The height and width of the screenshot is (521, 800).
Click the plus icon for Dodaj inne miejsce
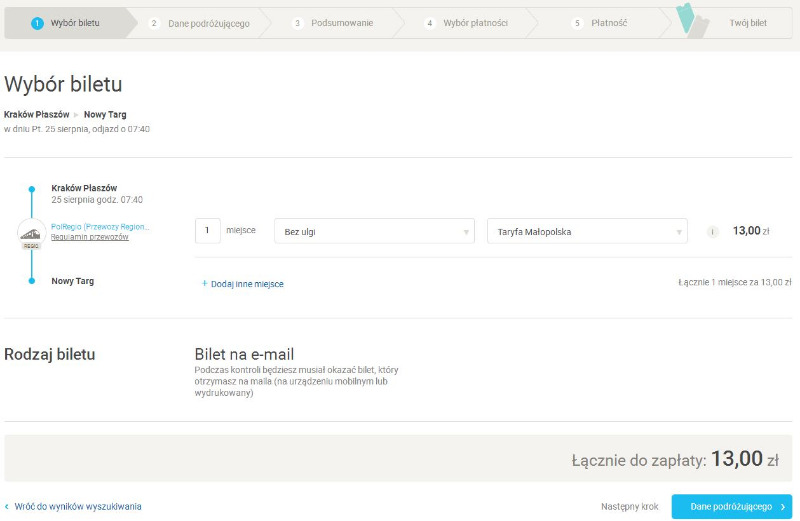click(x=204, y=284)
